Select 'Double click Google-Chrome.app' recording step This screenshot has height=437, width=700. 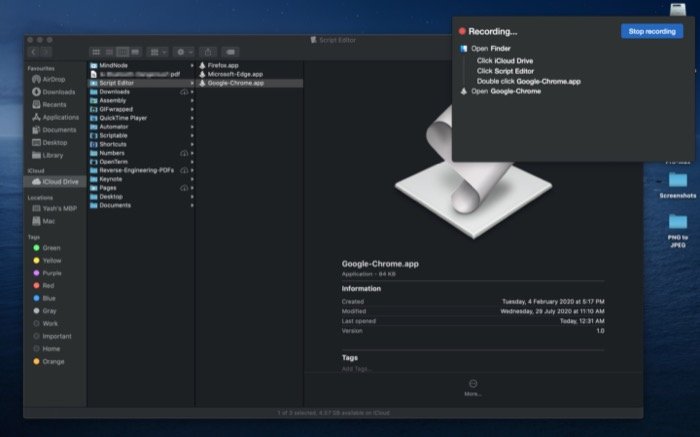[529, 81]
